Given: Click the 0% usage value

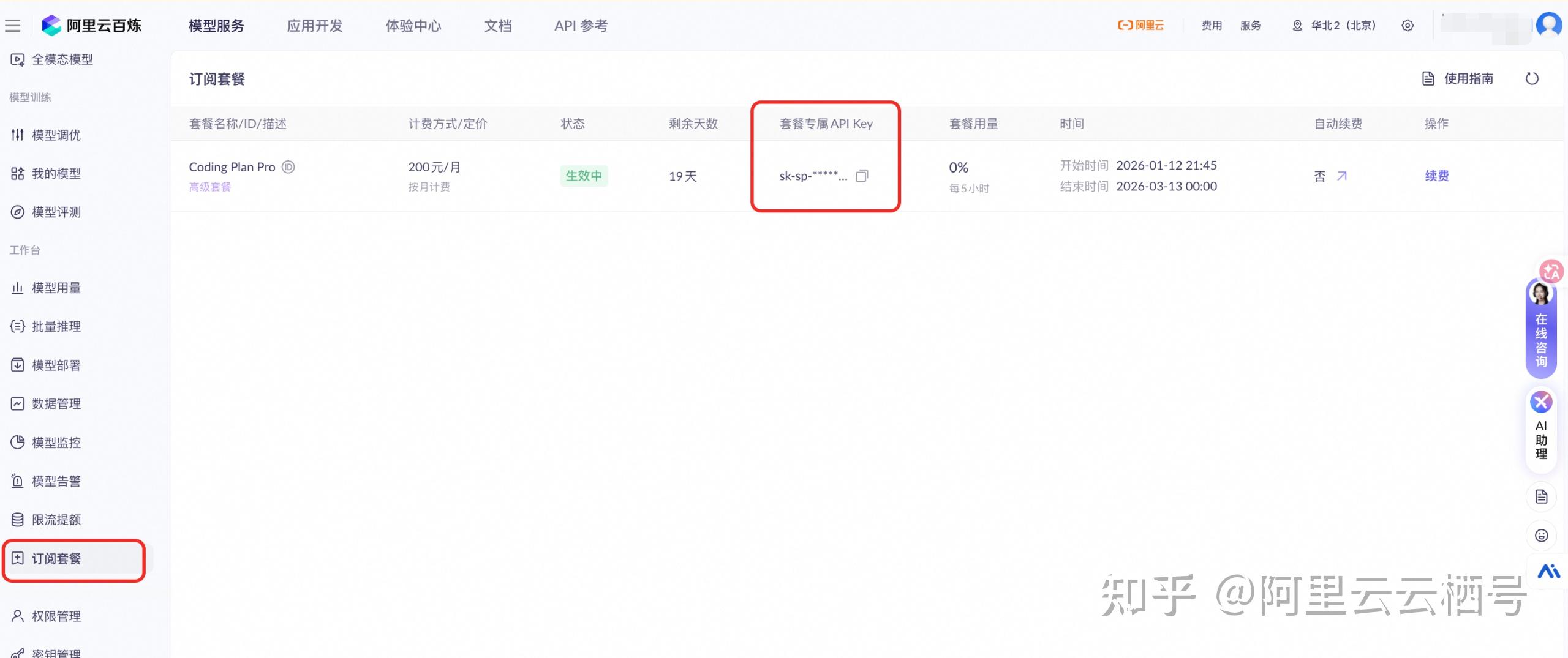Looking at the screenshot, I should pos(959,168).
